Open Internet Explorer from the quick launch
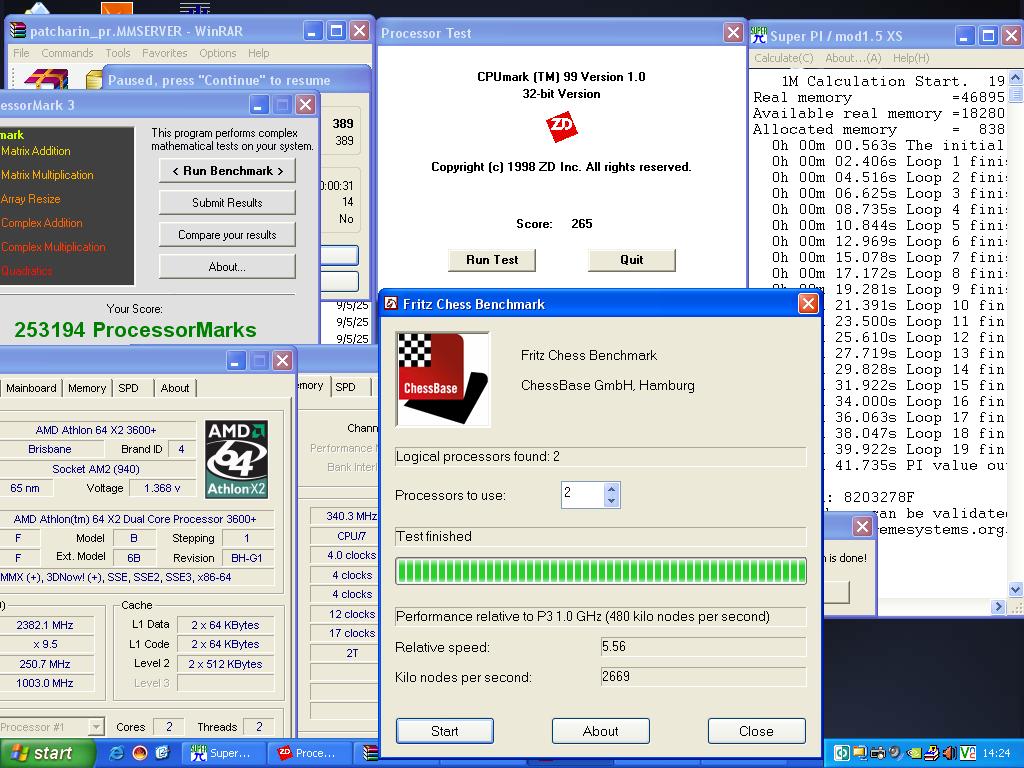 coord(117,753)
